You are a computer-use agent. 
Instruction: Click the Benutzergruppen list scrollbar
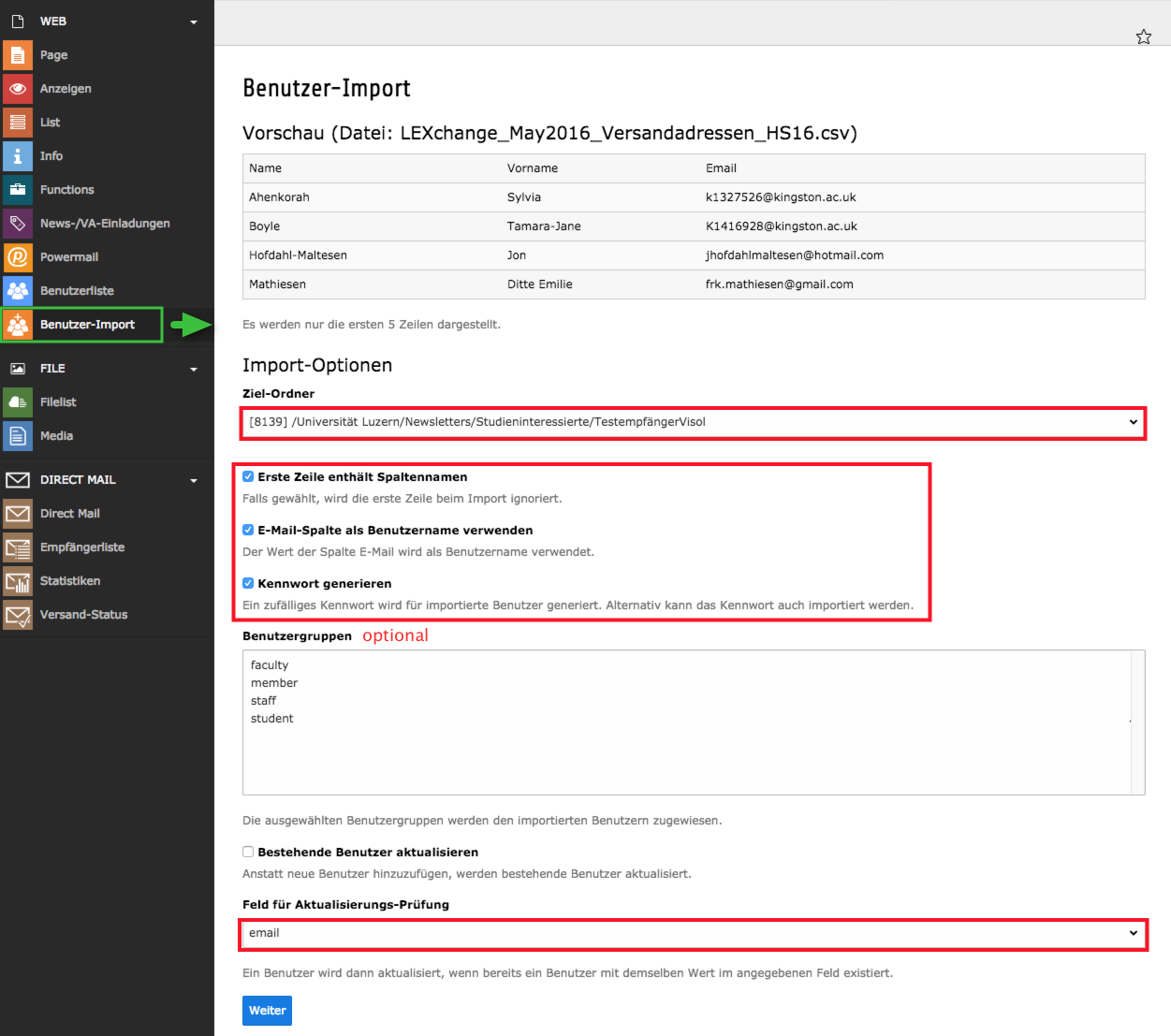tap(1138, 722)
